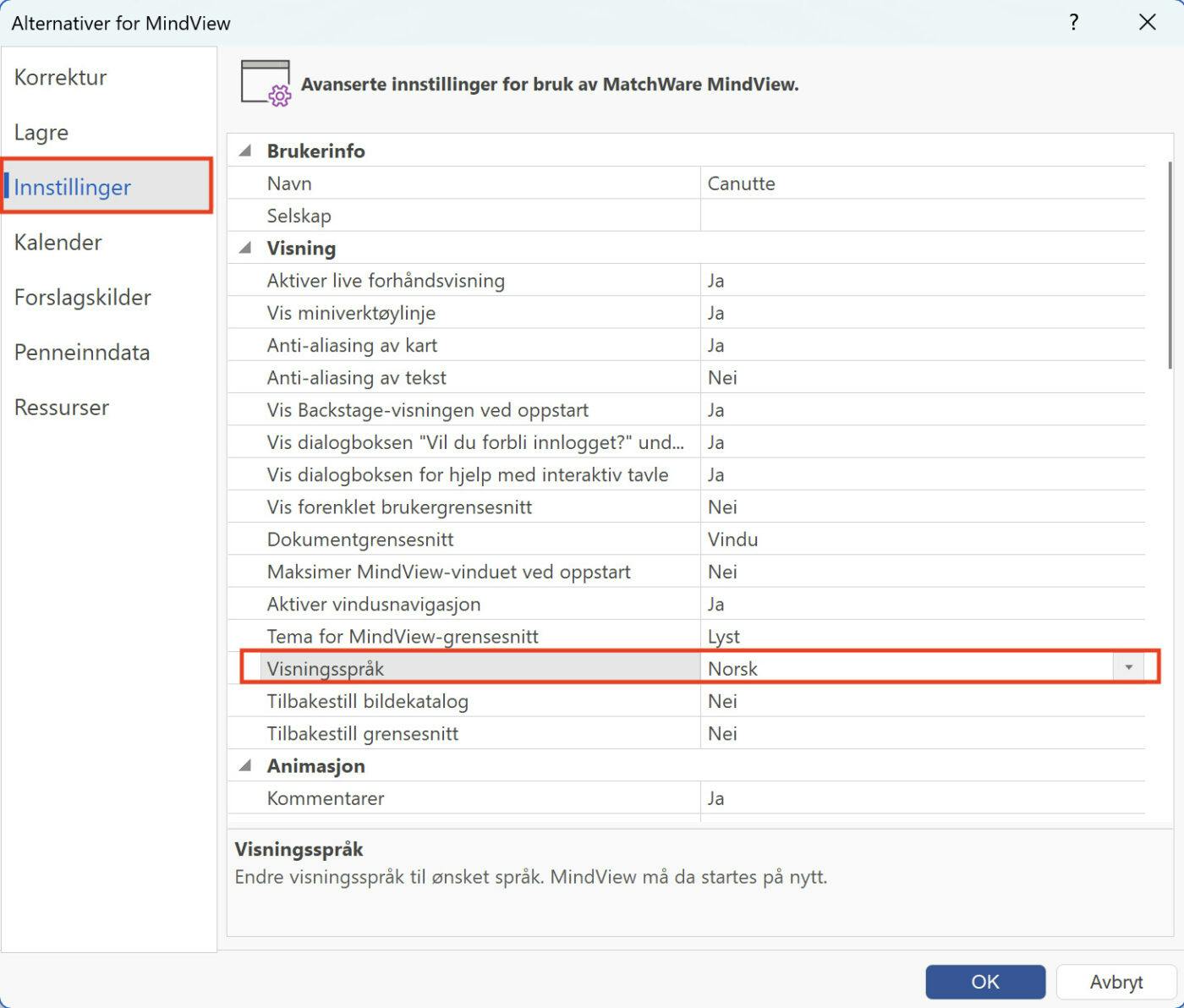Open the Visningsspråk dropdown arrow
Screen dimensions: 1184x1008
coord(1128,668)
